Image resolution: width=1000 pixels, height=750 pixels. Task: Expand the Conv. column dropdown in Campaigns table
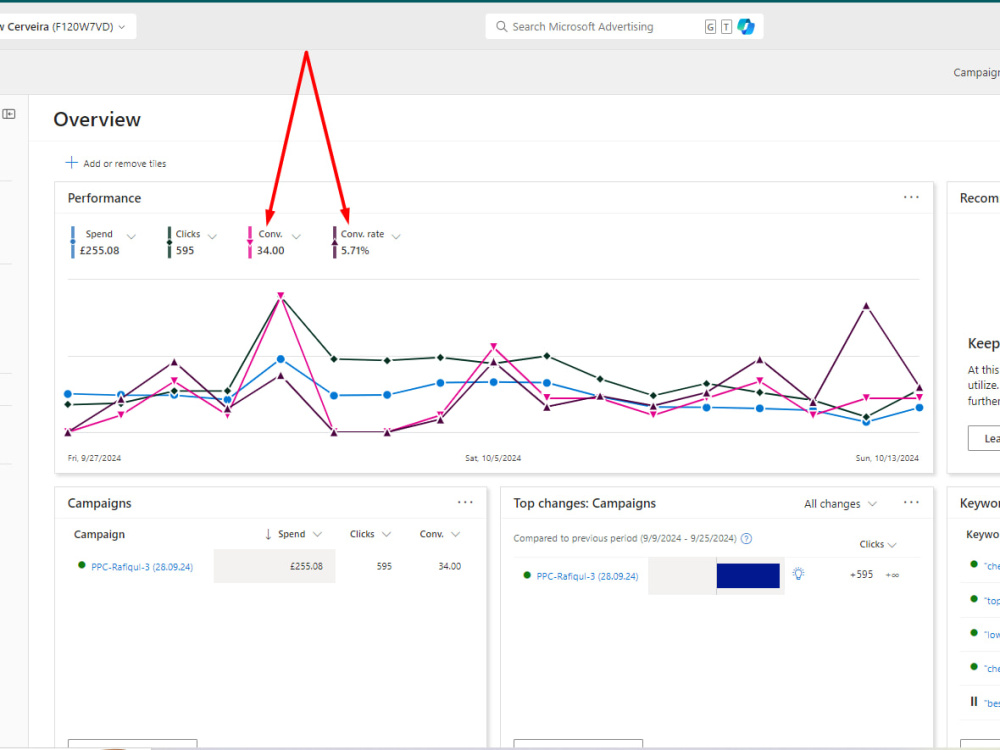tap(455, 534)
